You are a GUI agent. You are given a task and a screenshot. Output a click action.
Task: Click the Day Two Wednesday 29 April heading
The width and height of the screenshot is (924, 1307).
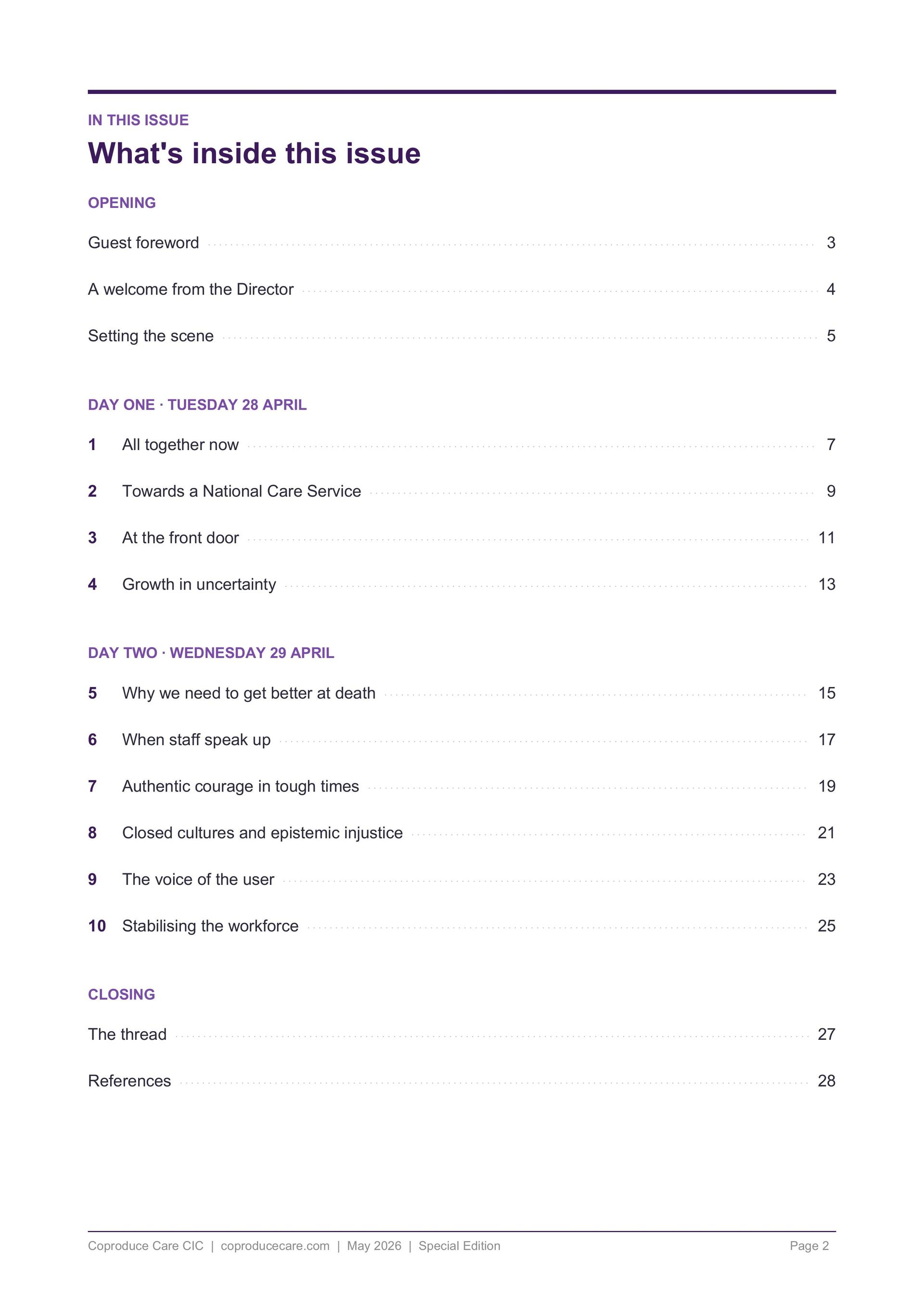211,653
